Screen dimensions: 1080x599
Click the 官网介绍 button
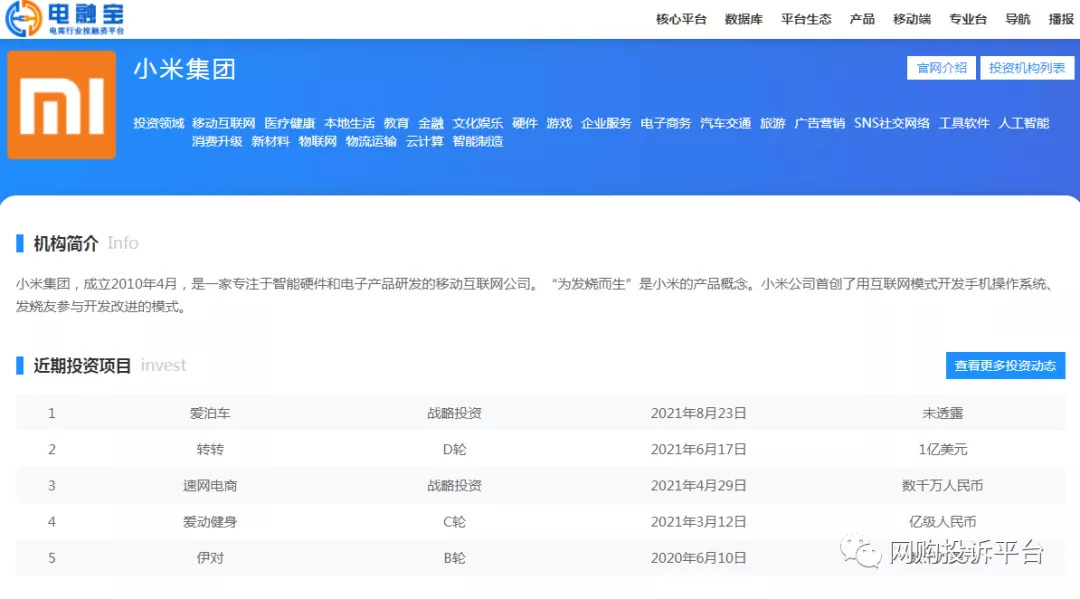point(941,68)
